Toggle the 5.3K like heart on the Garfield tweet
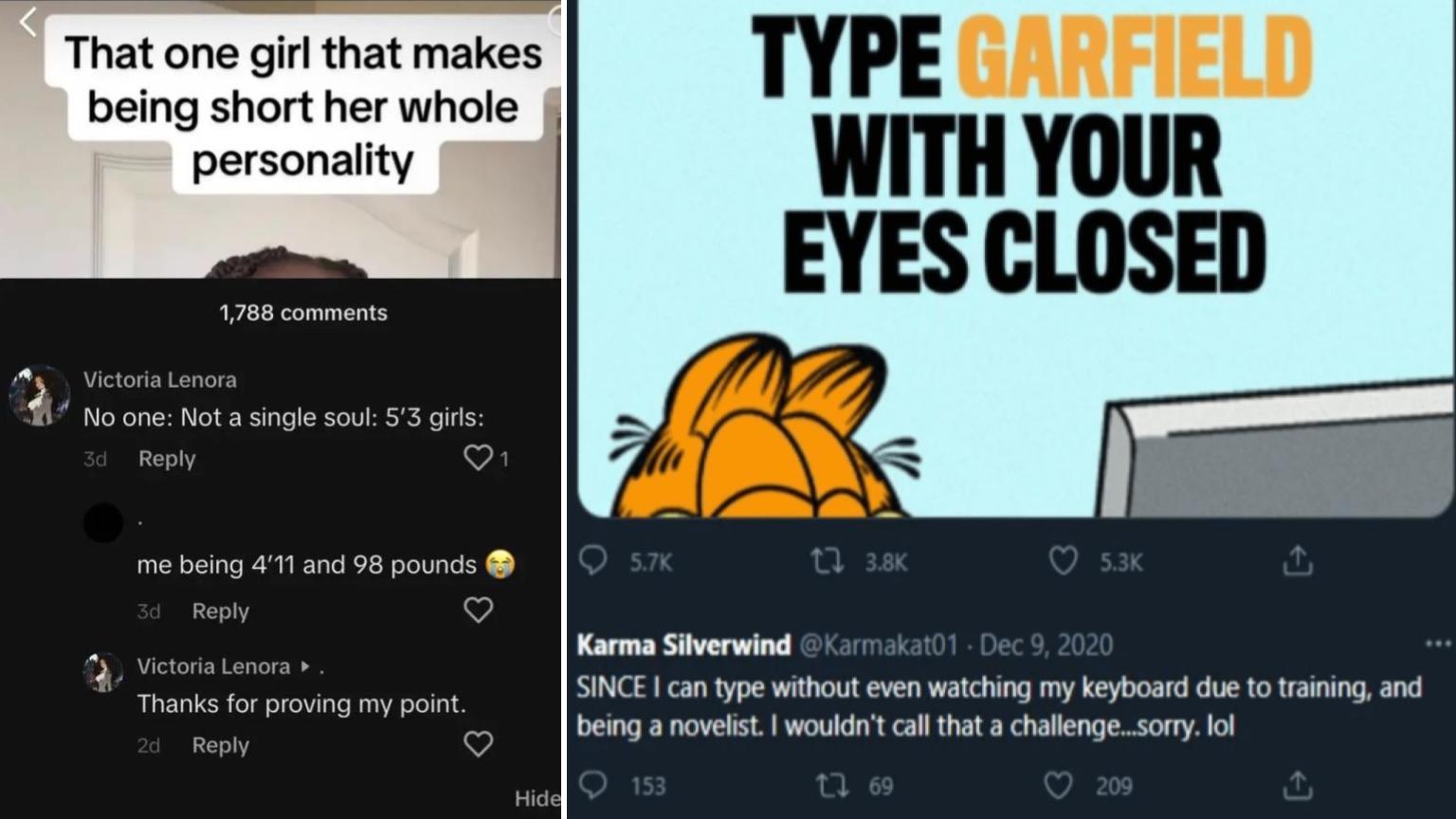Image resolution: width=1456 pixels, height=819 pixels. point(1063,561)
